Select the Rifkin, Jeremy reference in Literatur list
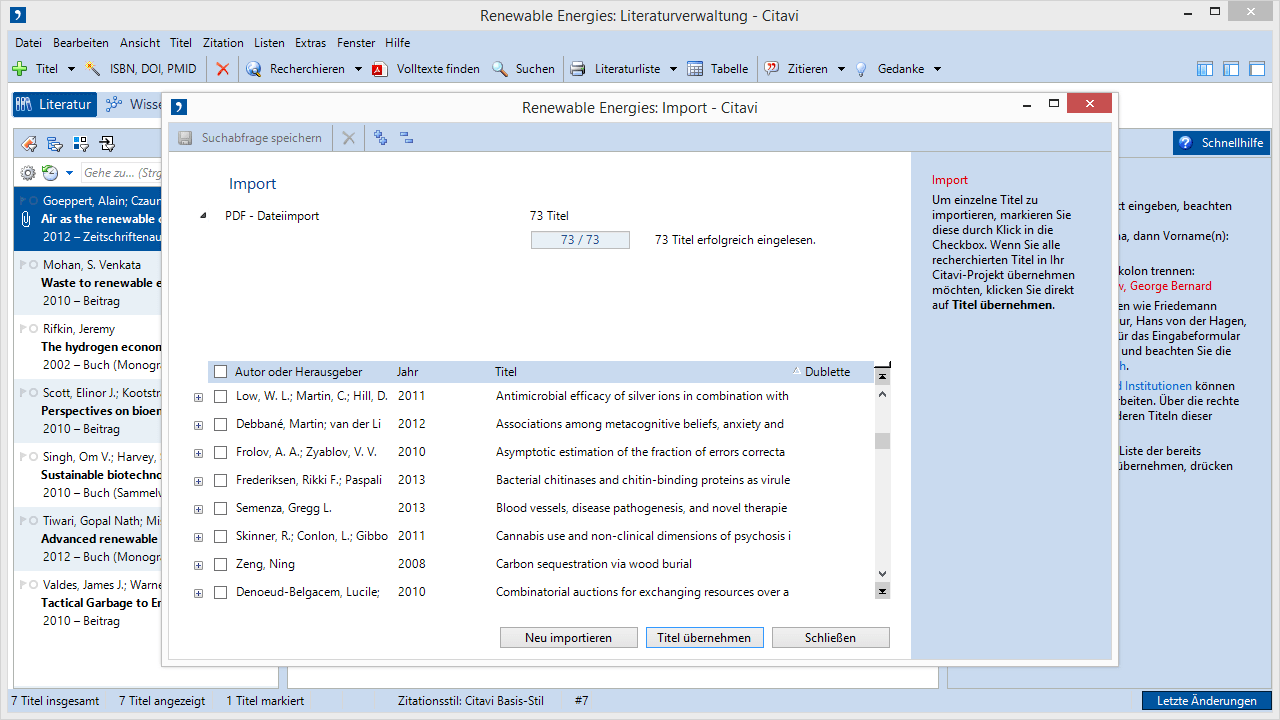The image size is (1280, 720). 88,347
